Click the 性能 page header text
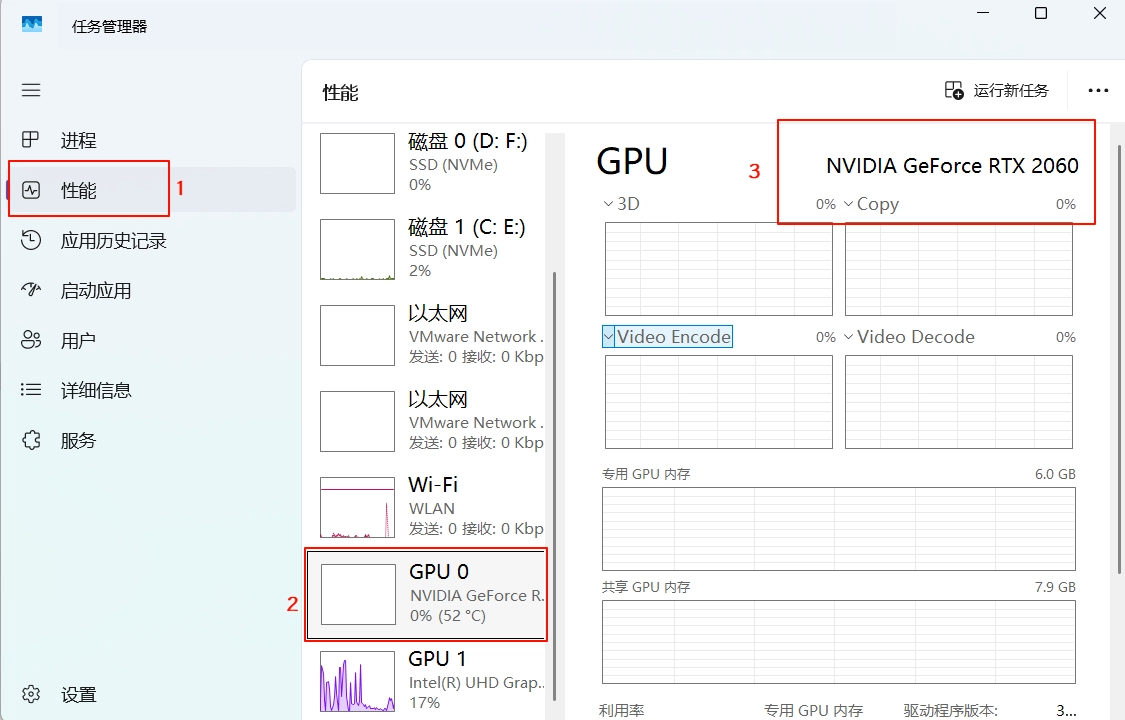Viewport: 1125px width, 720px height. point(340,93)
